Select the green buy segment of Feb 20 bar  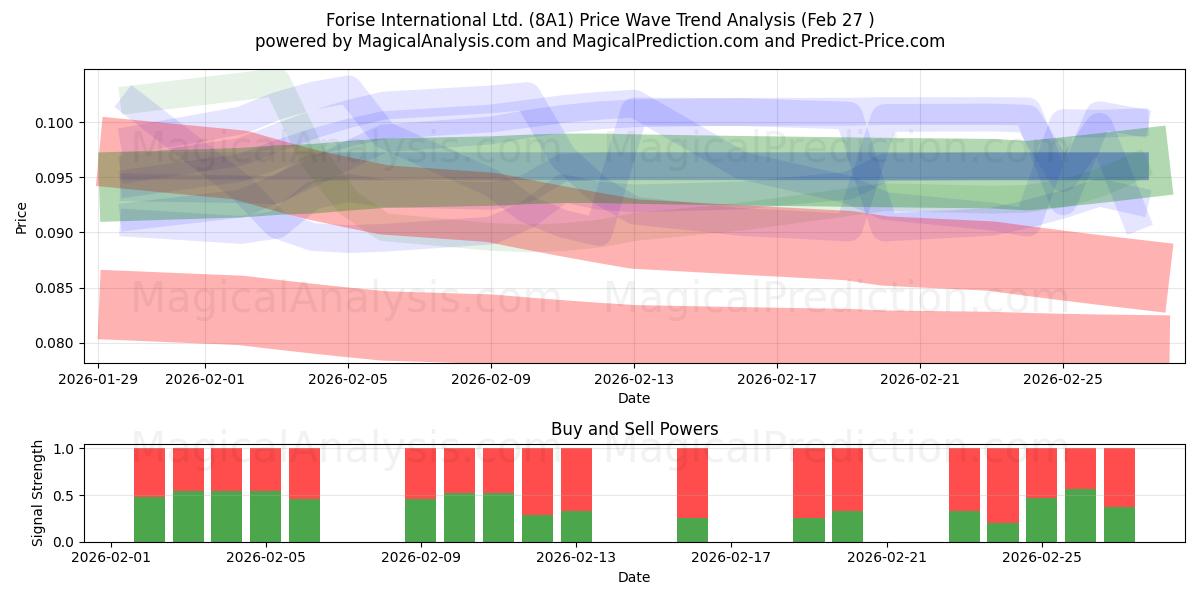pyautogui.click(x=848, y=527)
